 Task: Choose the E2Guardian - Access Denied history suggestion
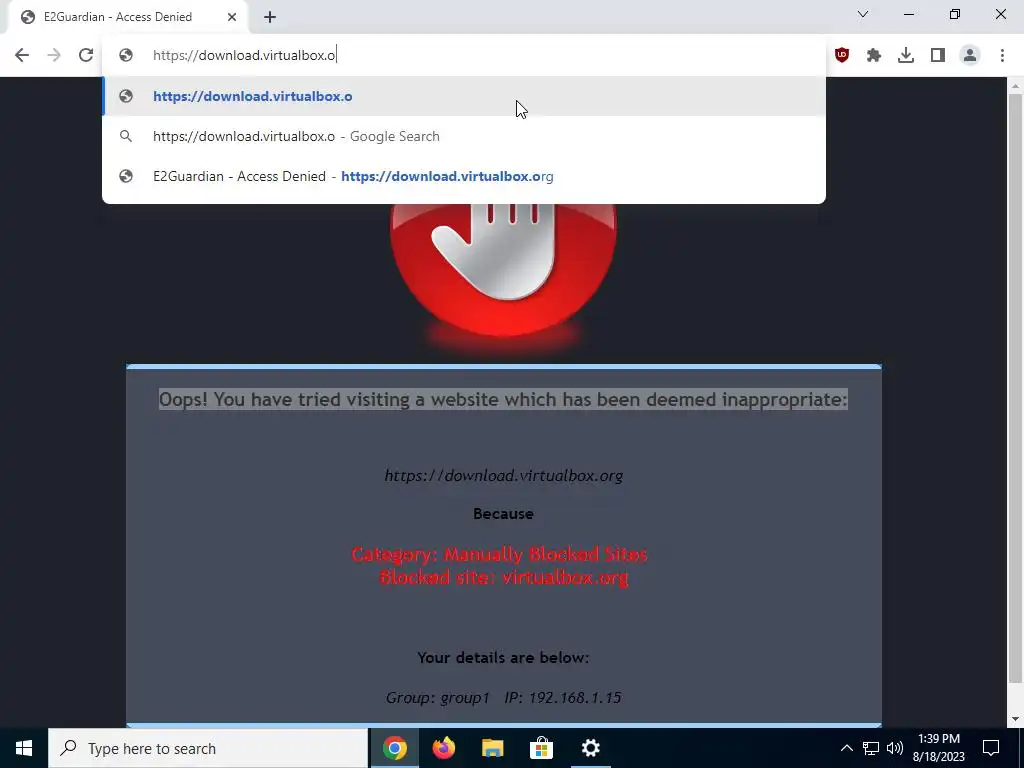(x=464, y=176)
